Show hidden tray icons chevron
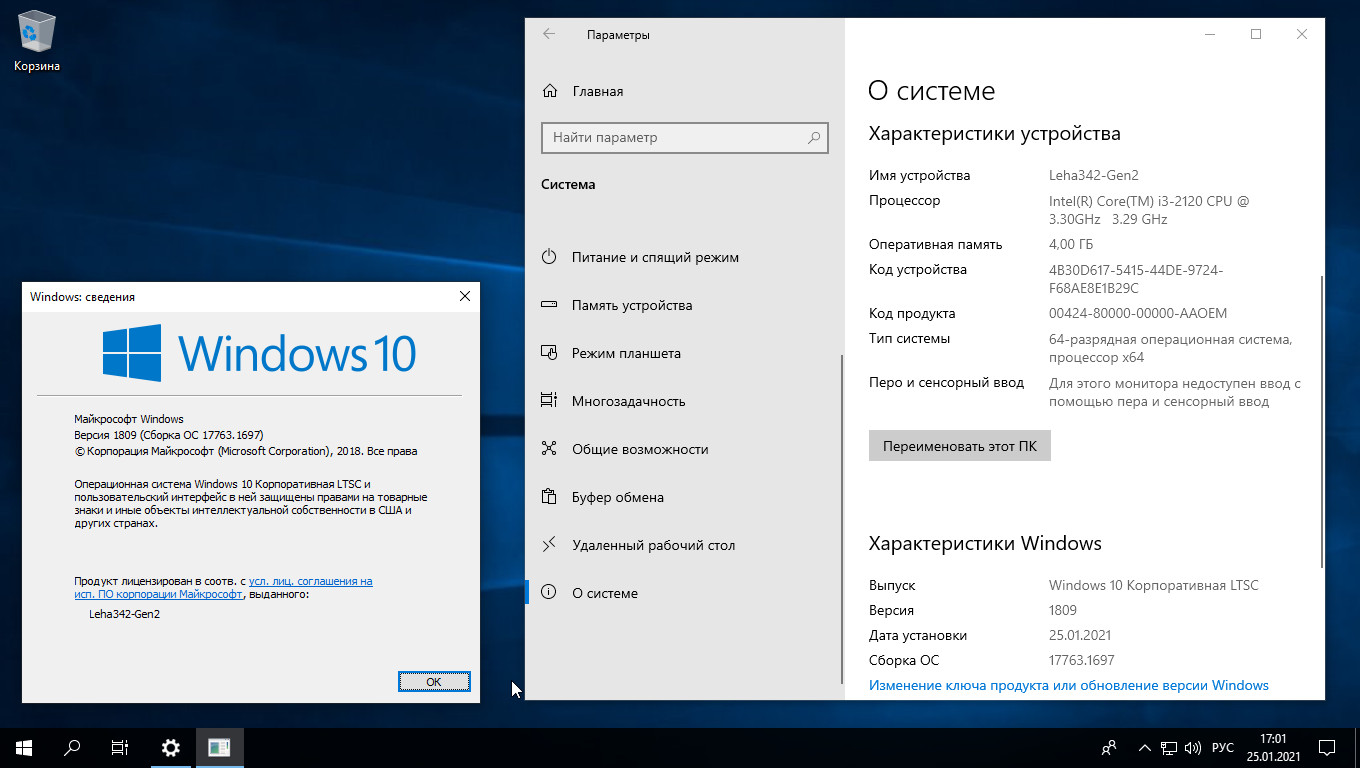Image resolution: width=1360 pixels, height=768 pixels. click(x=1144, y=747)
